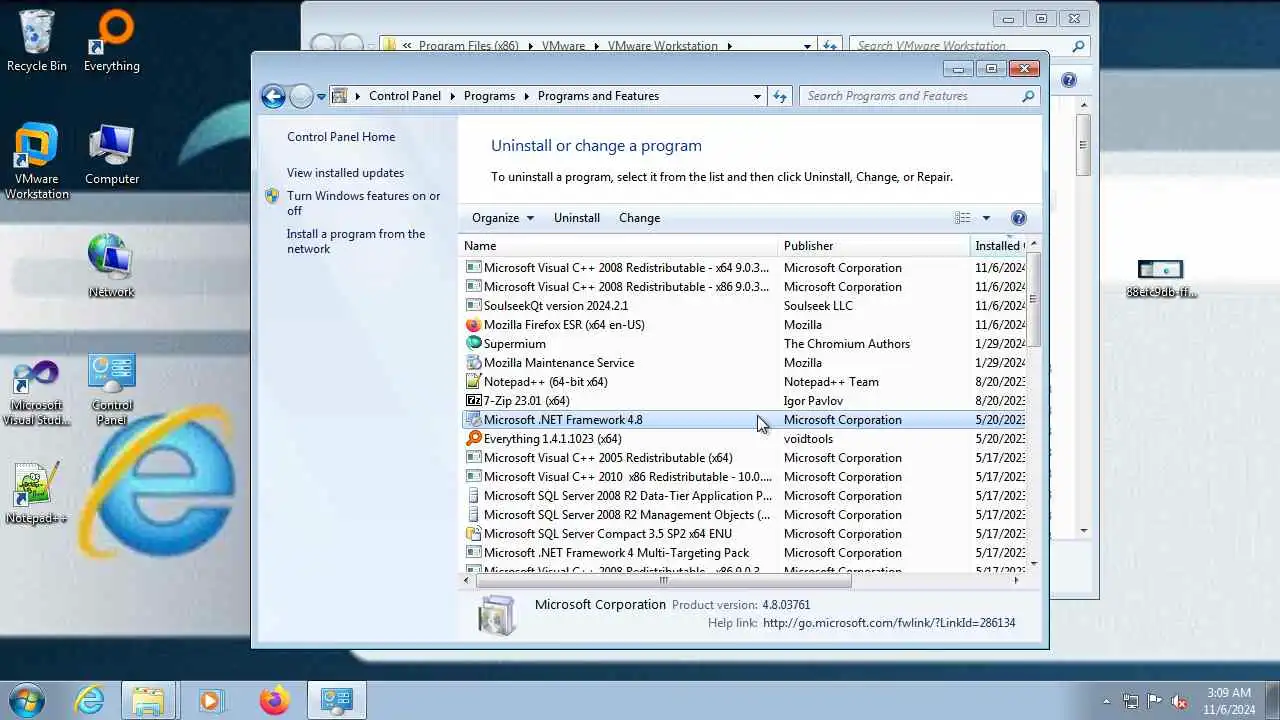This screenshot has width=1280, height=720.
Task: Open the Computer desktop icon
Action: [112, 155]
